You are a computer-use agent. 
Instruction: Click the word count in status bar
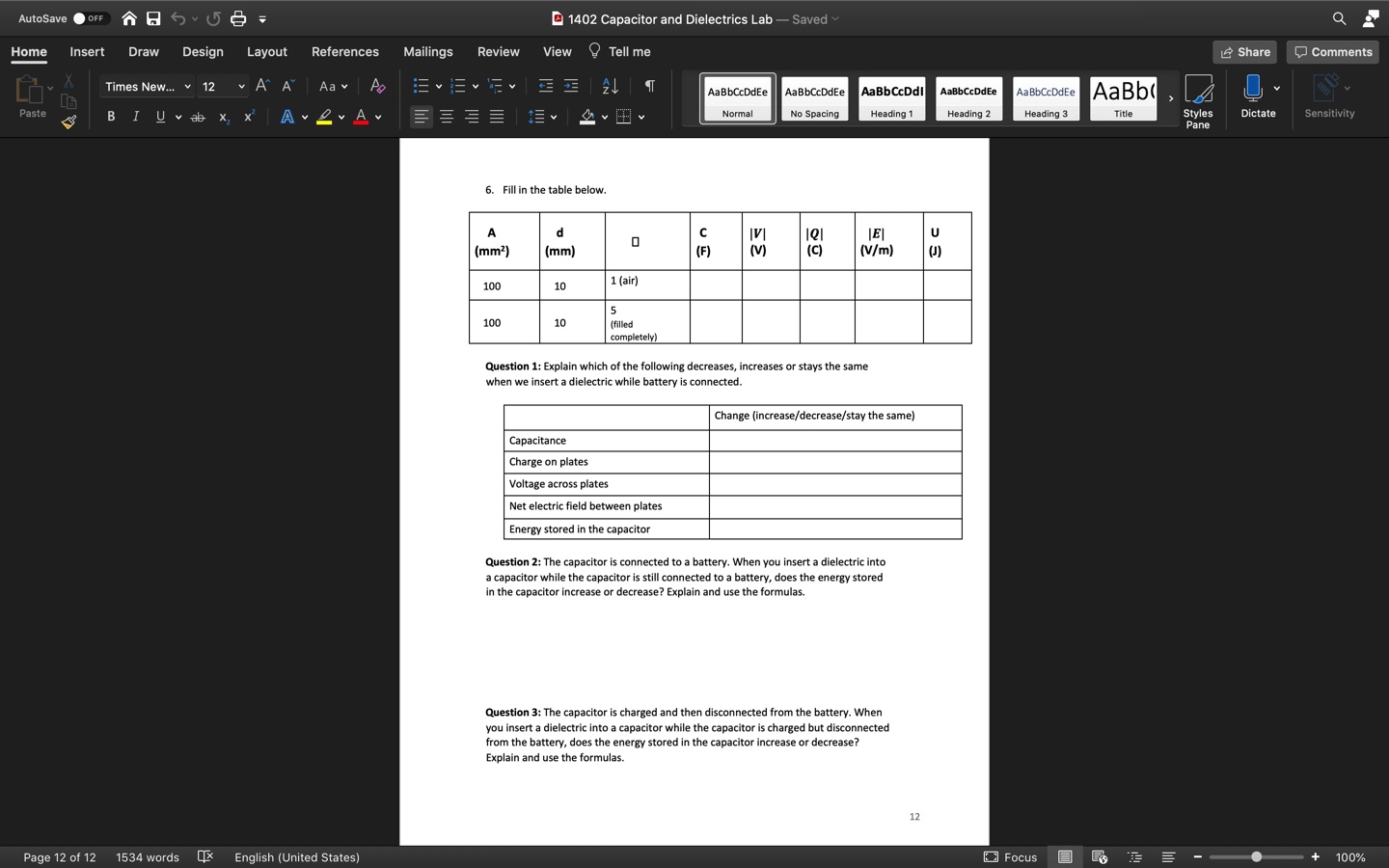click(x=148, y=856)
